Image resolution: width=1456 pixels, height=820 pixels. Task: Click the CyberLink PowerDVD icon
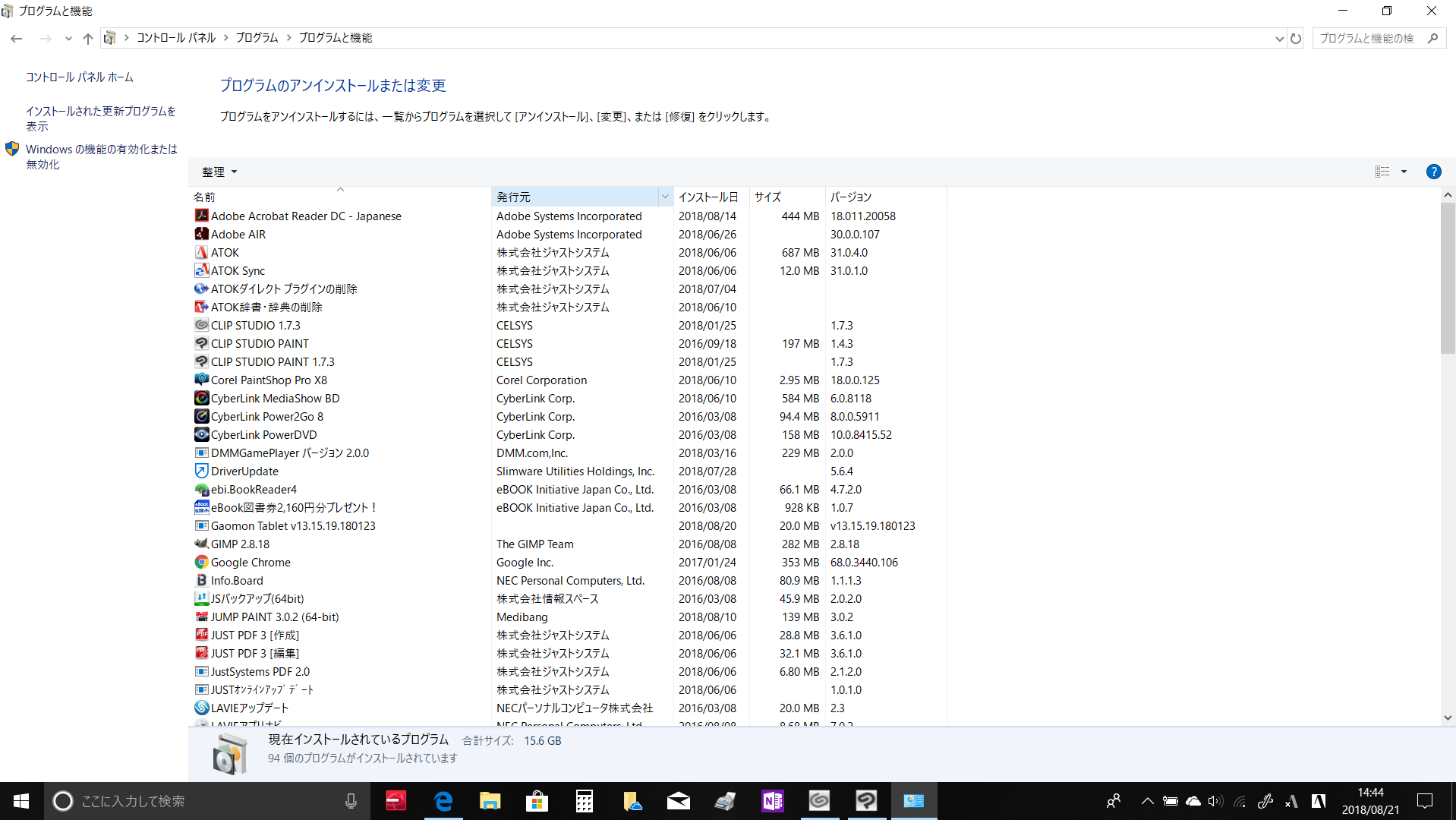201,435
